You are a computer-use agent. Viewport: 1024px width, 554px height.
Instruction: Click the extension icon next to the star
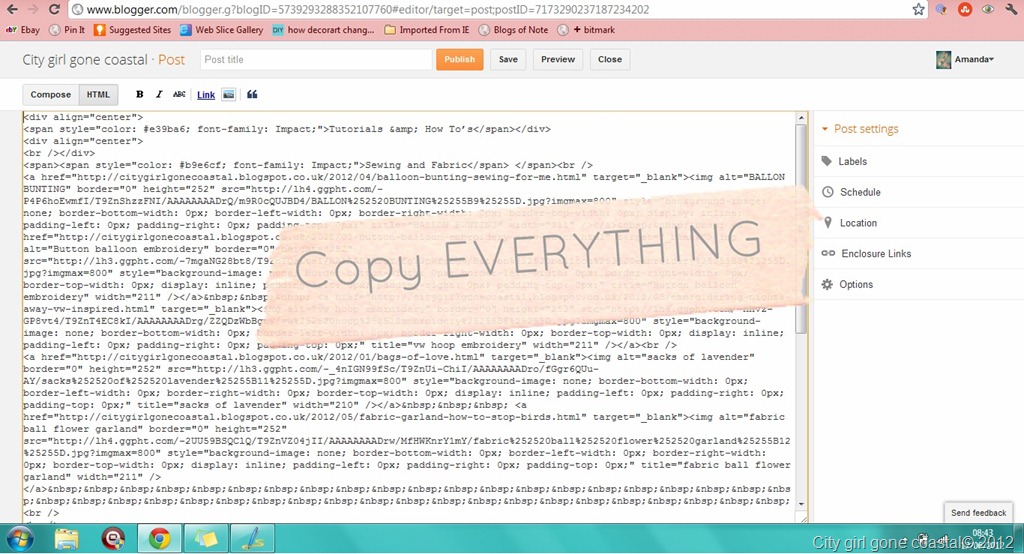[x=941, y=9]
